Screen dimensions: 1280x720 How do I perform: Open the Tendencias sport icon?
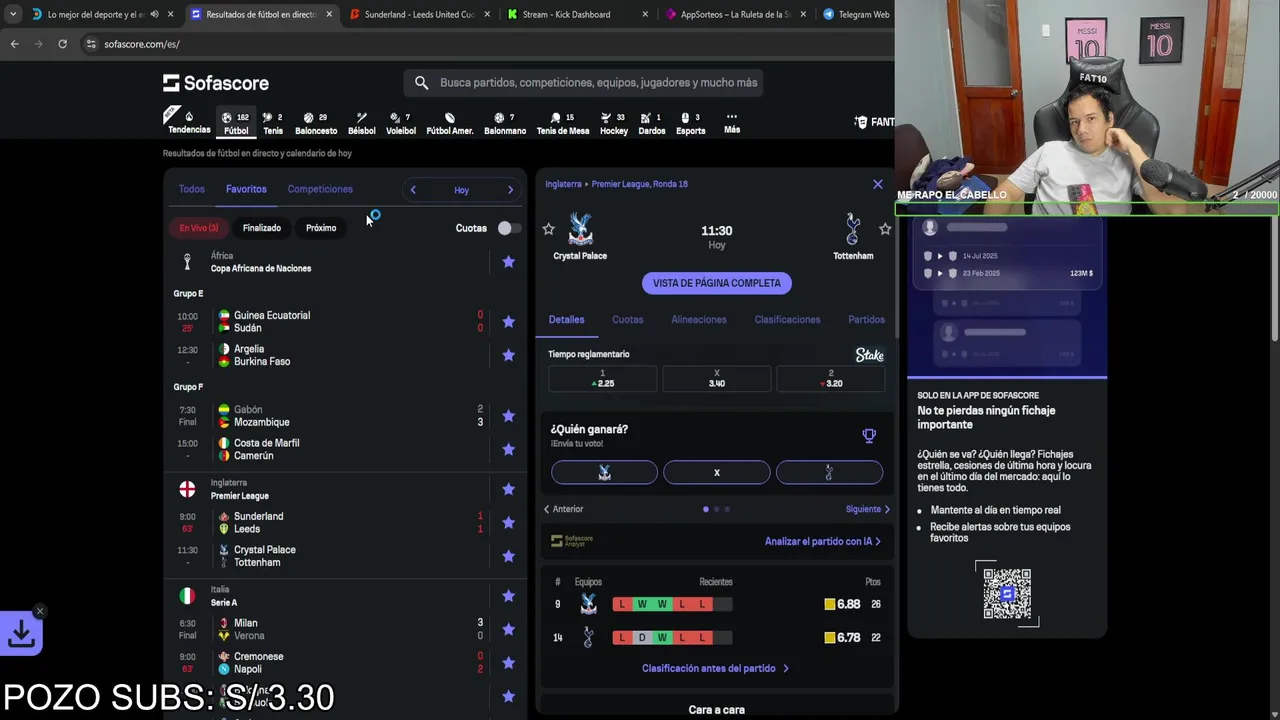point(189,122)
